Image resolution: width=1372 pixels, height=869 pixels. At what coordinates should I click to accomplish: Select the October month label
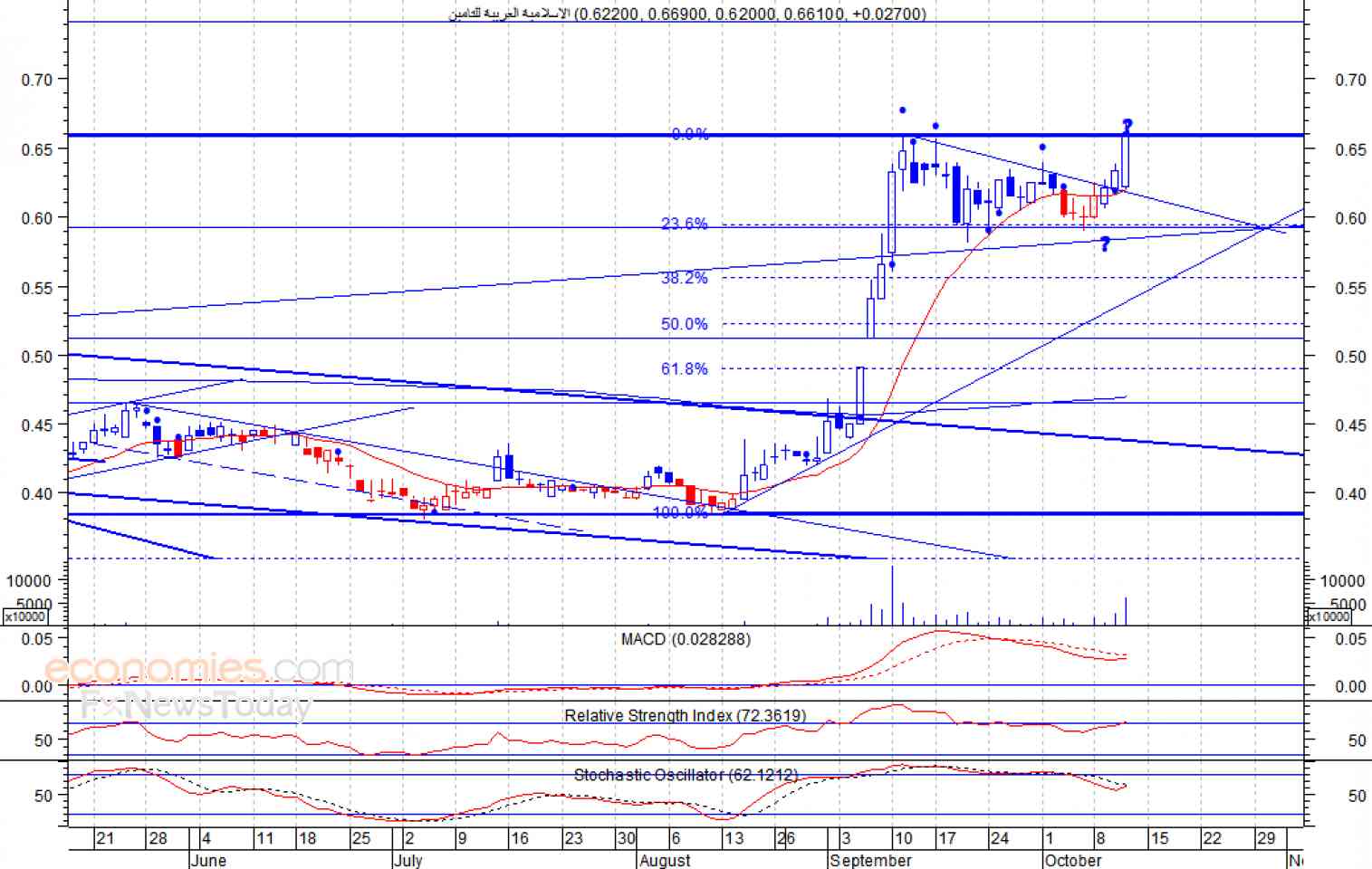[1073, 860]
